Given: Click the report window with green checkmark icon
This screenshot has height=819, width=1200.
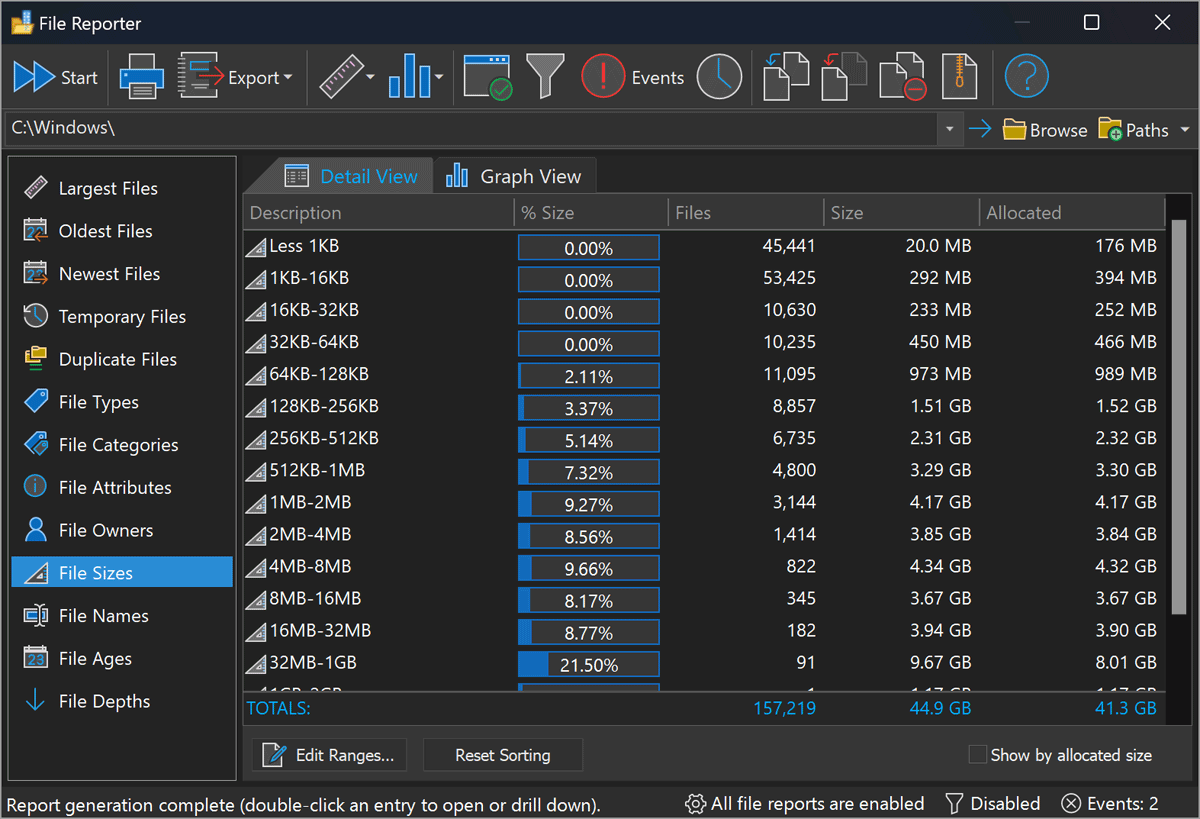Looking at the screenshot, I should [489, 76].
